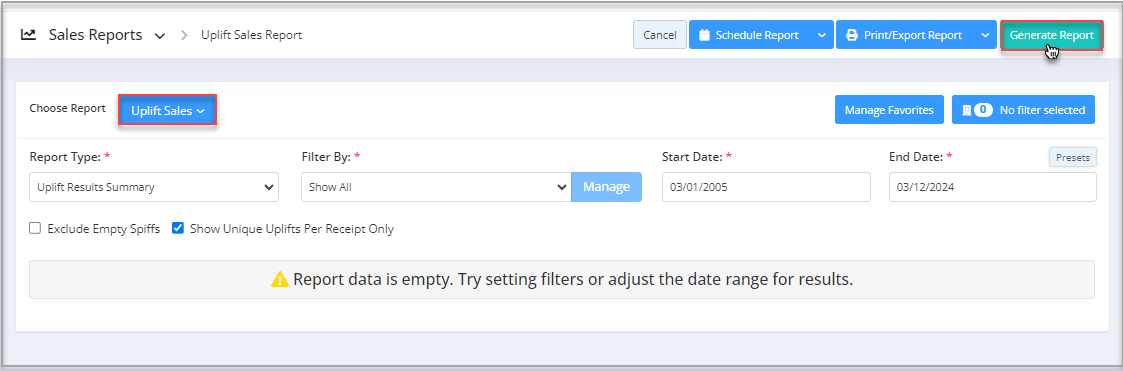Click the Cancel button
1123x371 pixels.
[x=660, y=34]
